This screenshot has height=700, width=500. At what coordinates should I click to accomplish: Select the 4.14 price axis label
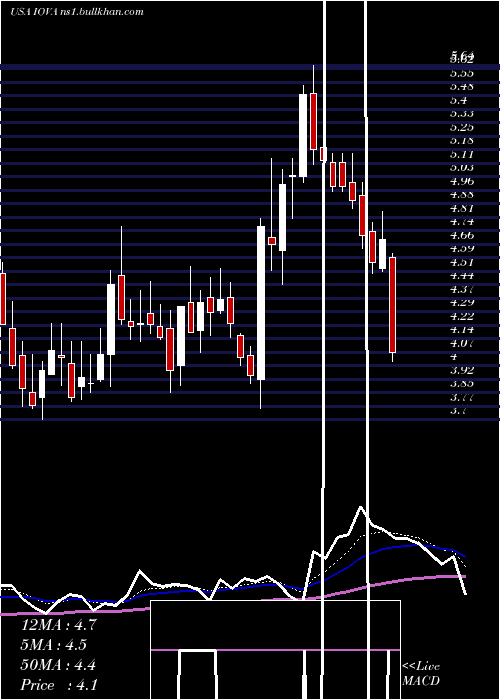(x=462, y=329)
